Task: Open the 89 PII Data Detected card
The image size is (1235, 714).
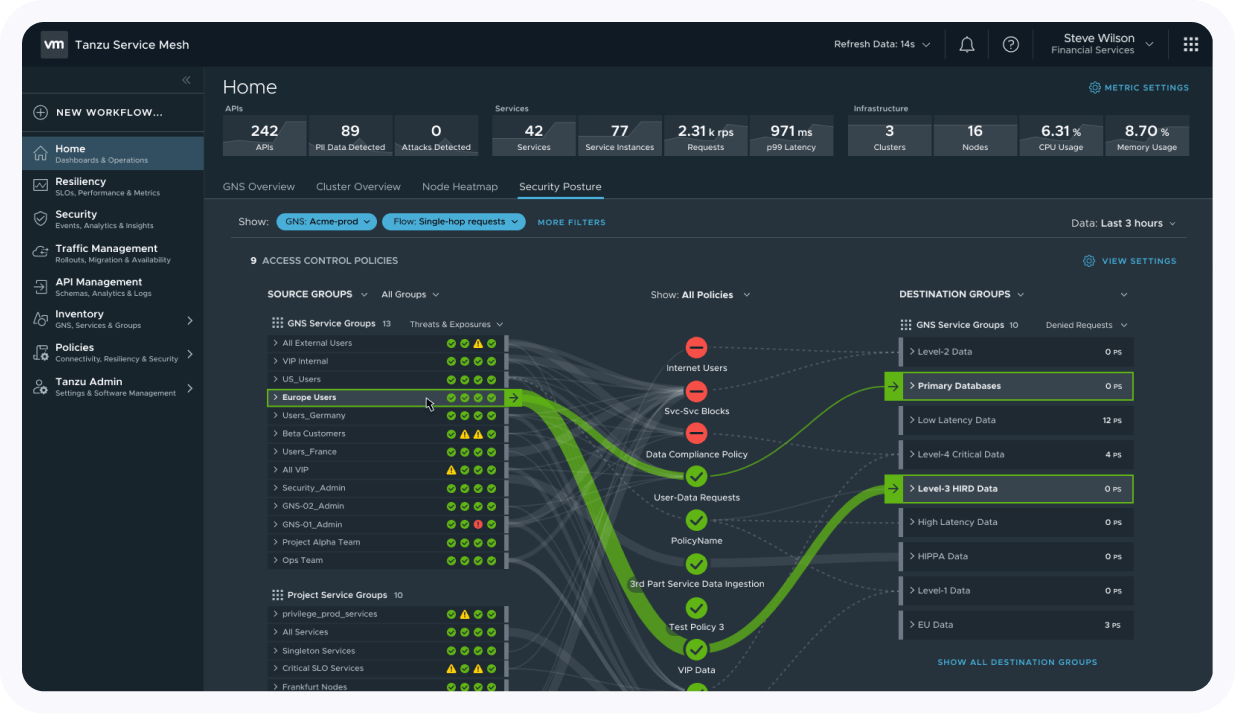Action: 350,136
